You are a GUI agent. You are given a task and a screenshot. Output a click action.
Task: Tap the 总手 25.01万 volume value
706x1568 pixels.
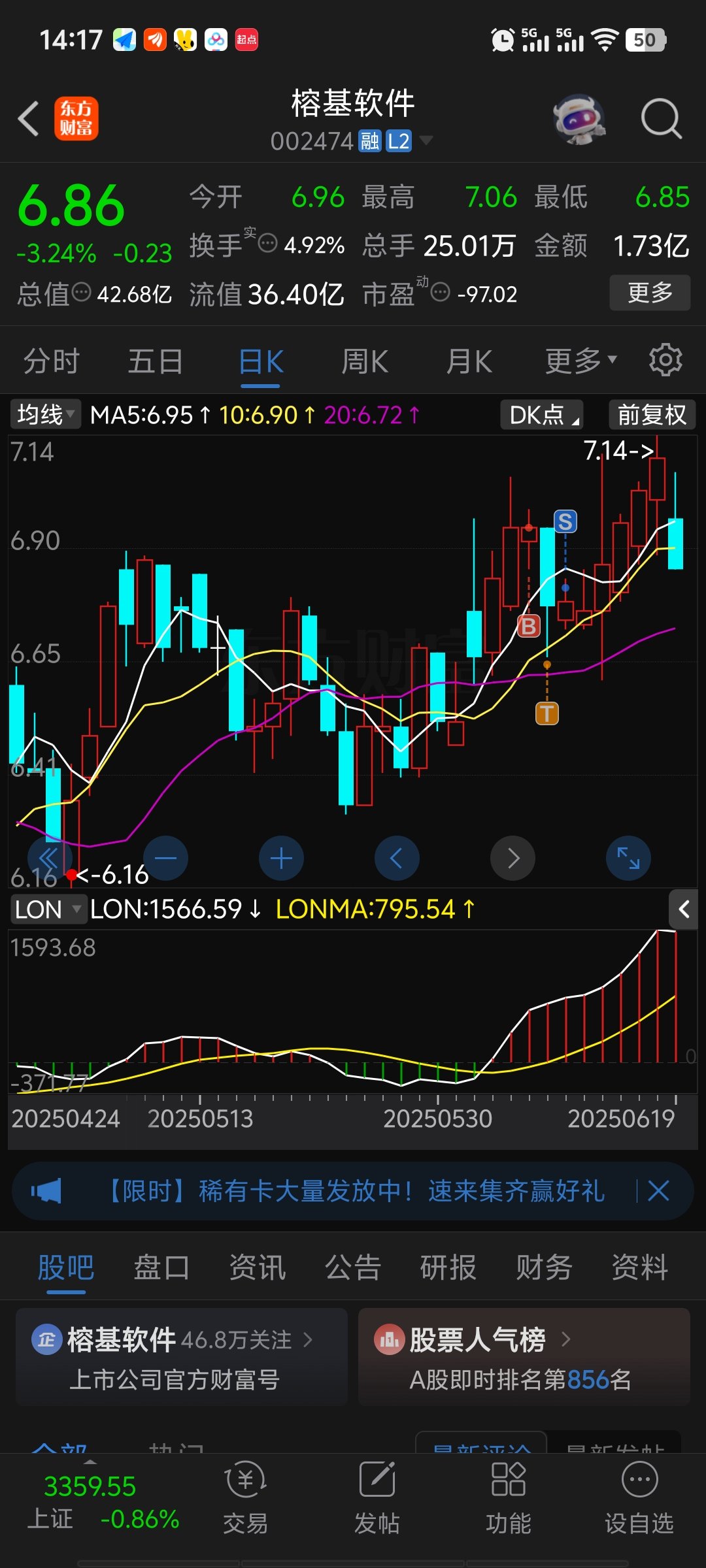coord(469,246)
